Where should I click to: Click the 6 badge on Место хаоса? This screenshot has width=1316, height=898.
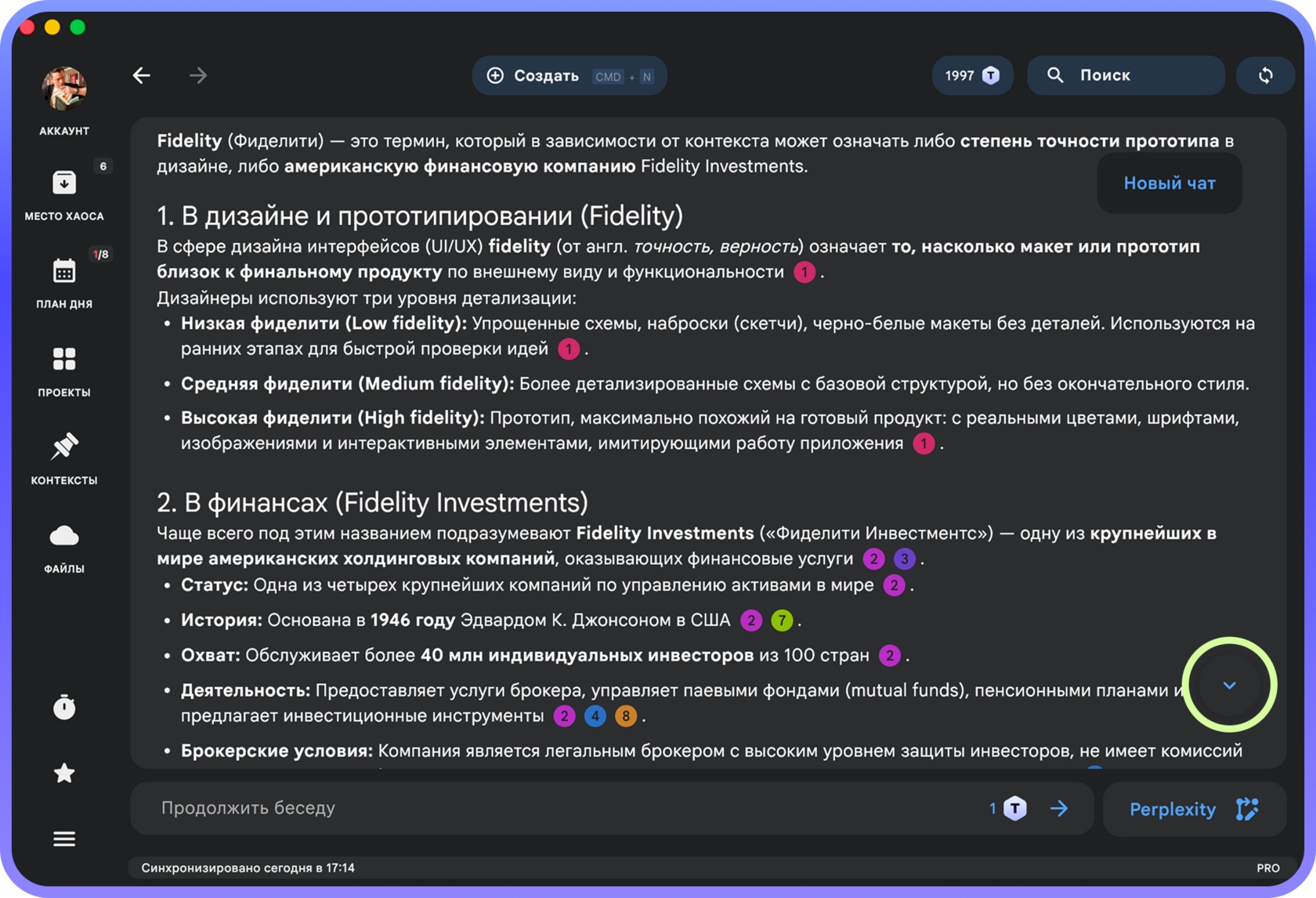pyautogui.click(x=103, y=166)
